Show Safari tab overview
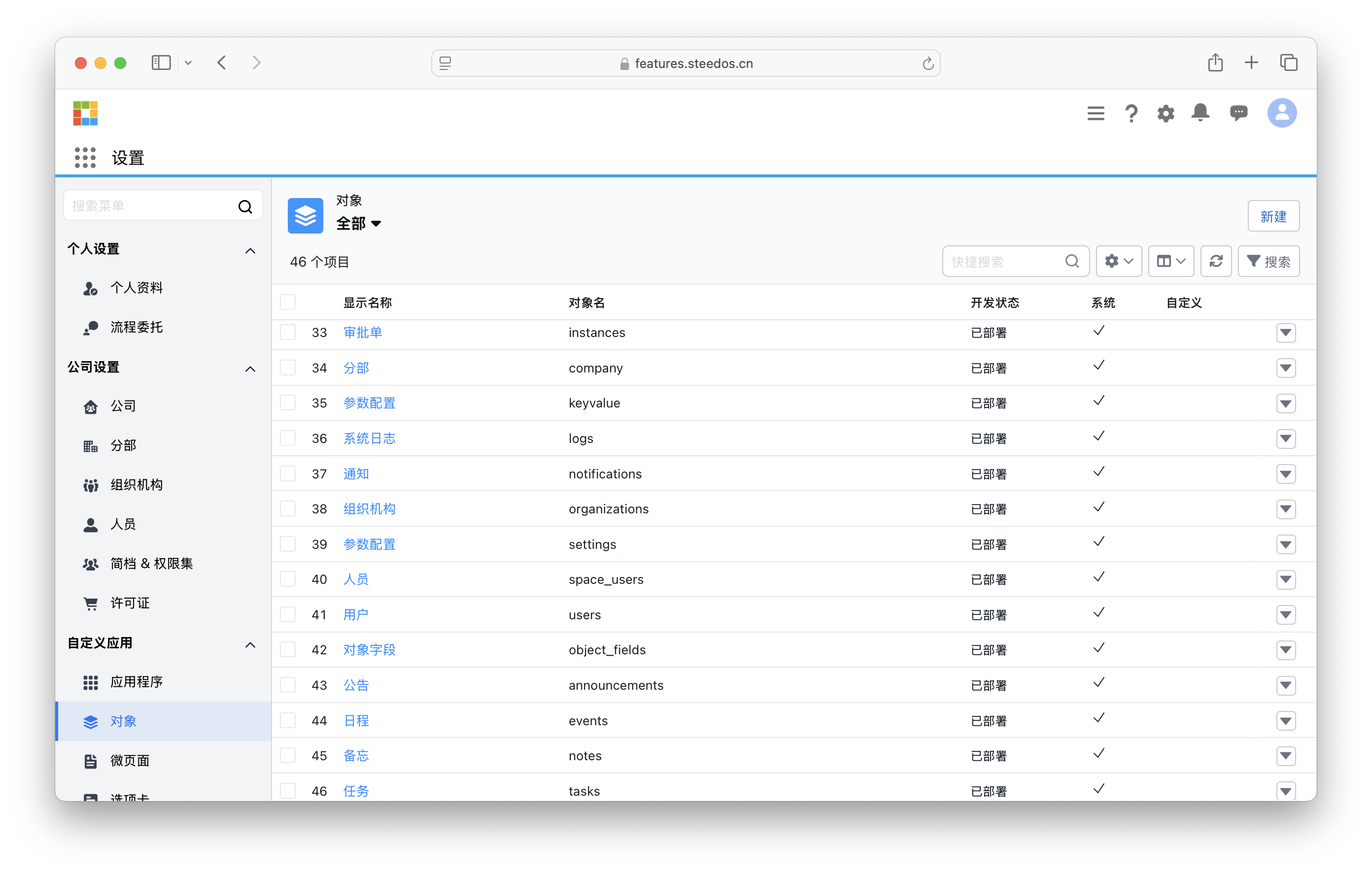Viewport: 1372px width, 874px height. [x=1289, y=63]
